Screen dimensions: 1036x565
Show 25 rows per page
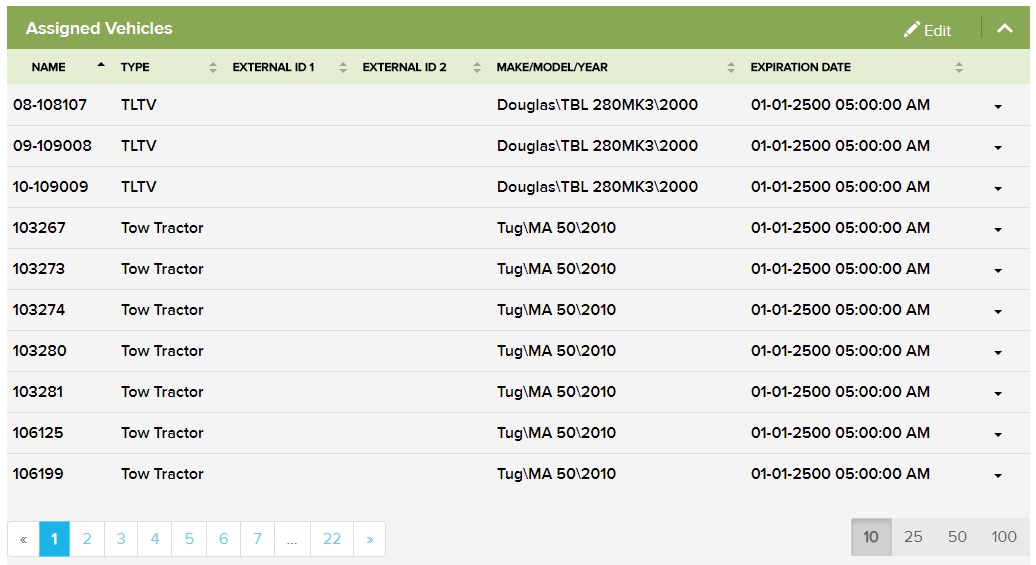[x=913, y=537]
